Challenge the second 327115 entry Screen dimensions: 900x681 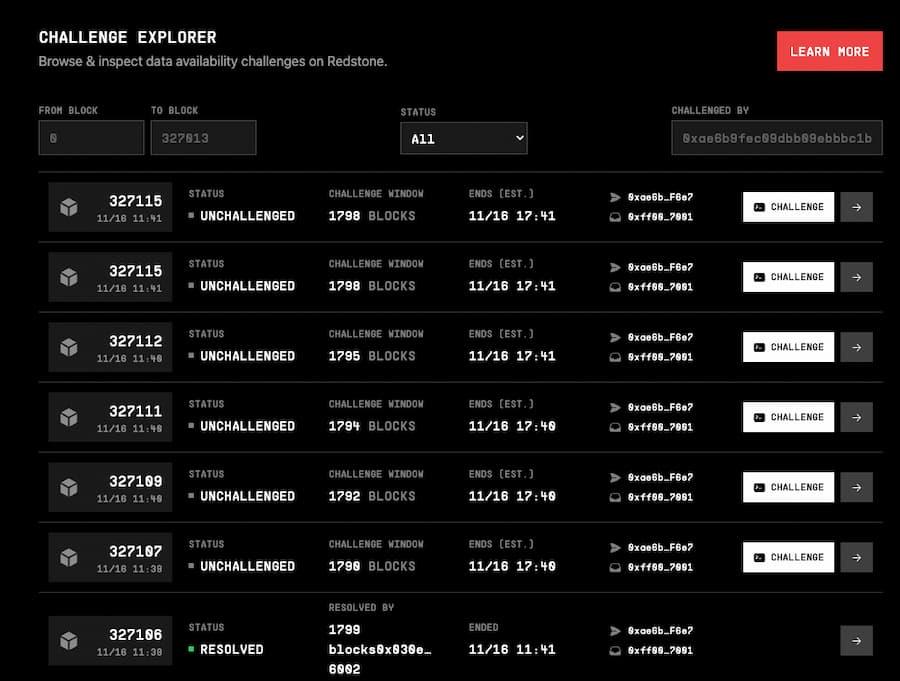788,277
